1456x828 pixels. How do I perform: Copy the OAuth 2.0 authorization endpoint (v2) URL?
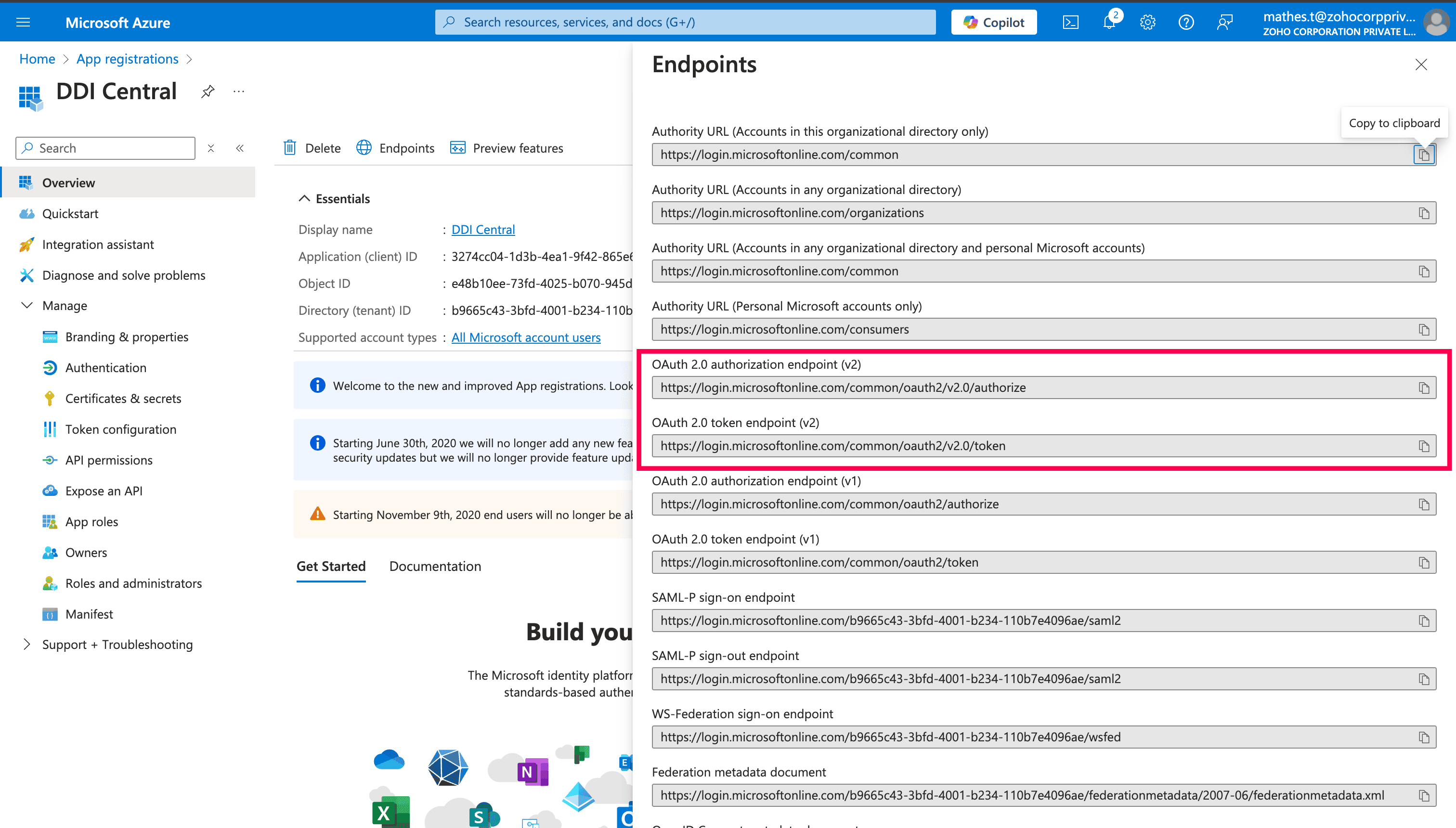click(1424, 388)
